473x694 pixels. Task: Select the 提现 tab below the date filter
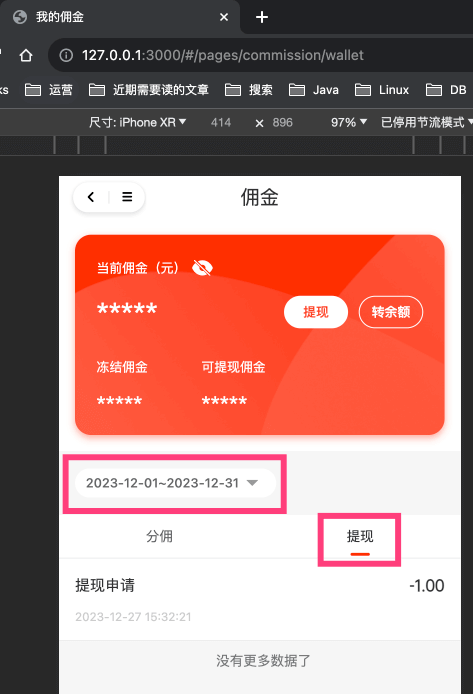click(360, 536)
